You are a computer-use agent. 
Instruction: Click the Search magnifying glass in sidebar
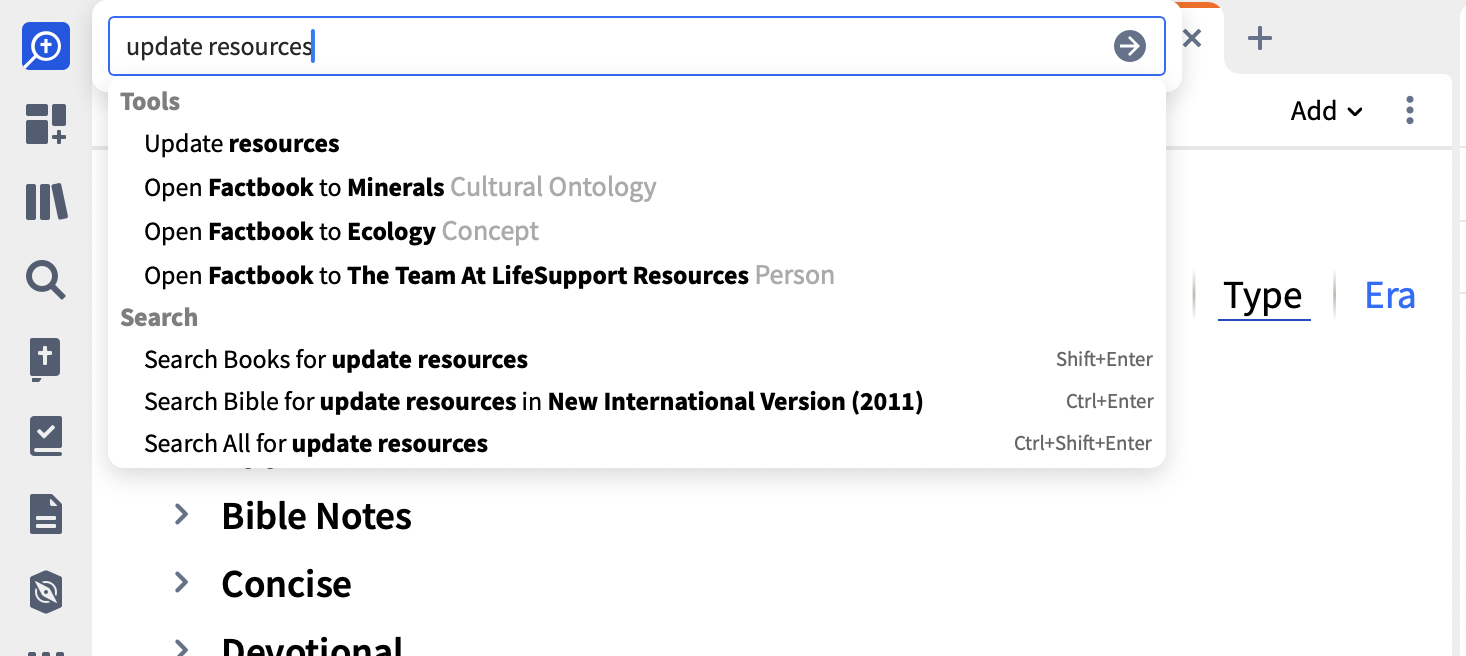point(46,280)
